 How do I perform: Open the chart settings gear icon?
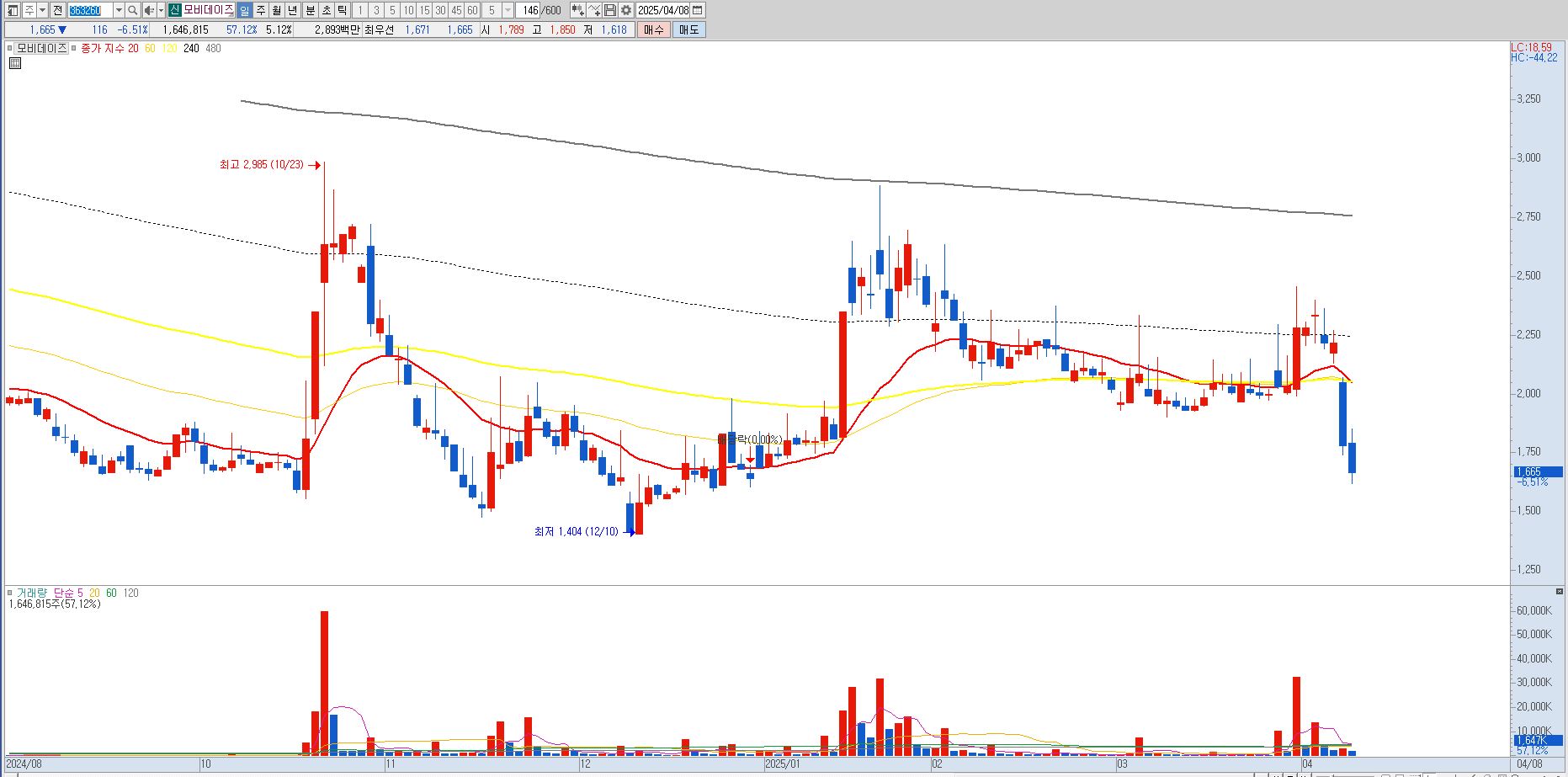coord(625,10)
